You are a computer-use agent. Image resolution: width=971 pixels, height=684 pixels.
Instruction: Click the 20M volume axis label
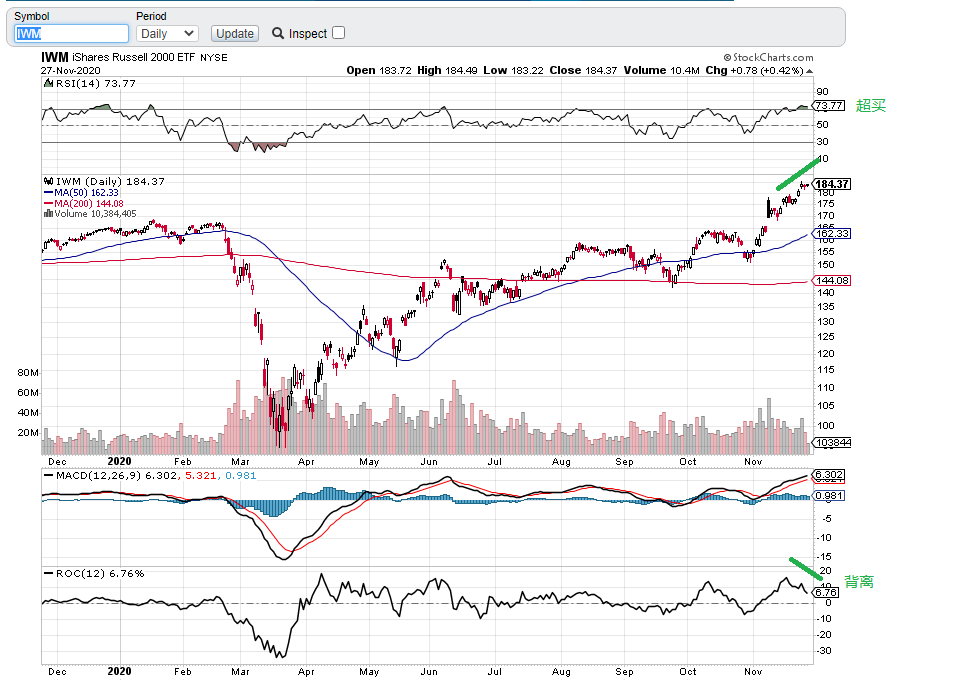point(28,432)
